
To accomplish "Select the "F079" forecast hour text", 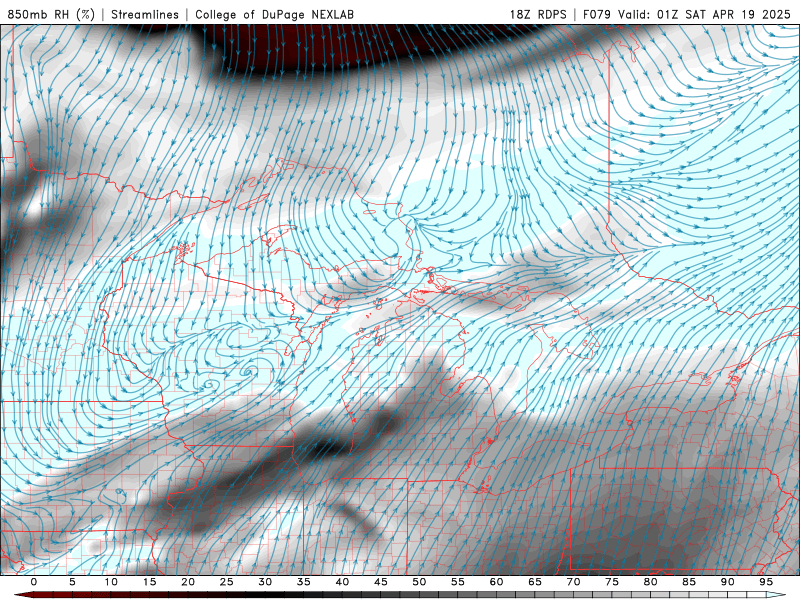I will pyautogui.click(x=596, y=14).
